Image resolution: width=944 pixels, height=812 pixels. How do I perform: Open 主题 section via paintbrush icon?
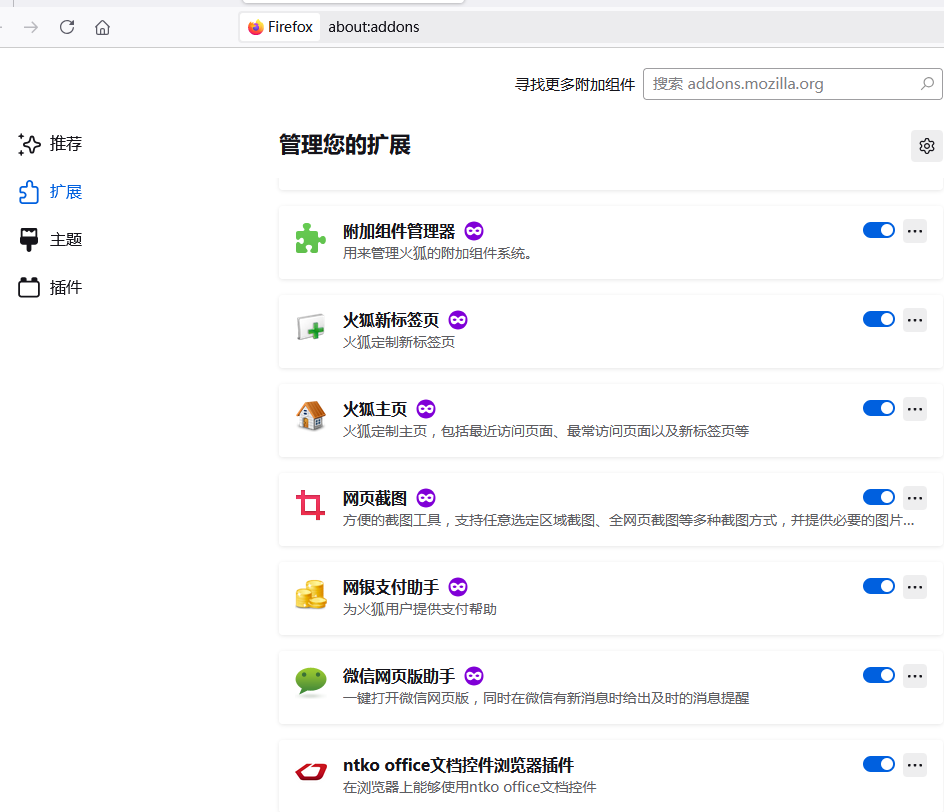tap(27, 239)
